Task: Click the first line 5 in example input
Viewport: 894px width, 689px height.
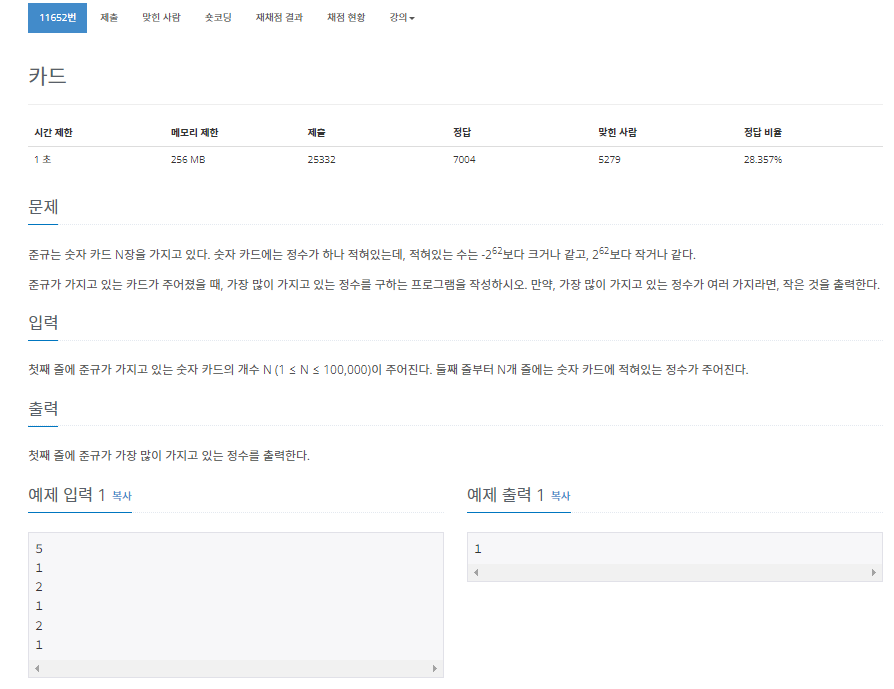Action: [x=39, y=549]
